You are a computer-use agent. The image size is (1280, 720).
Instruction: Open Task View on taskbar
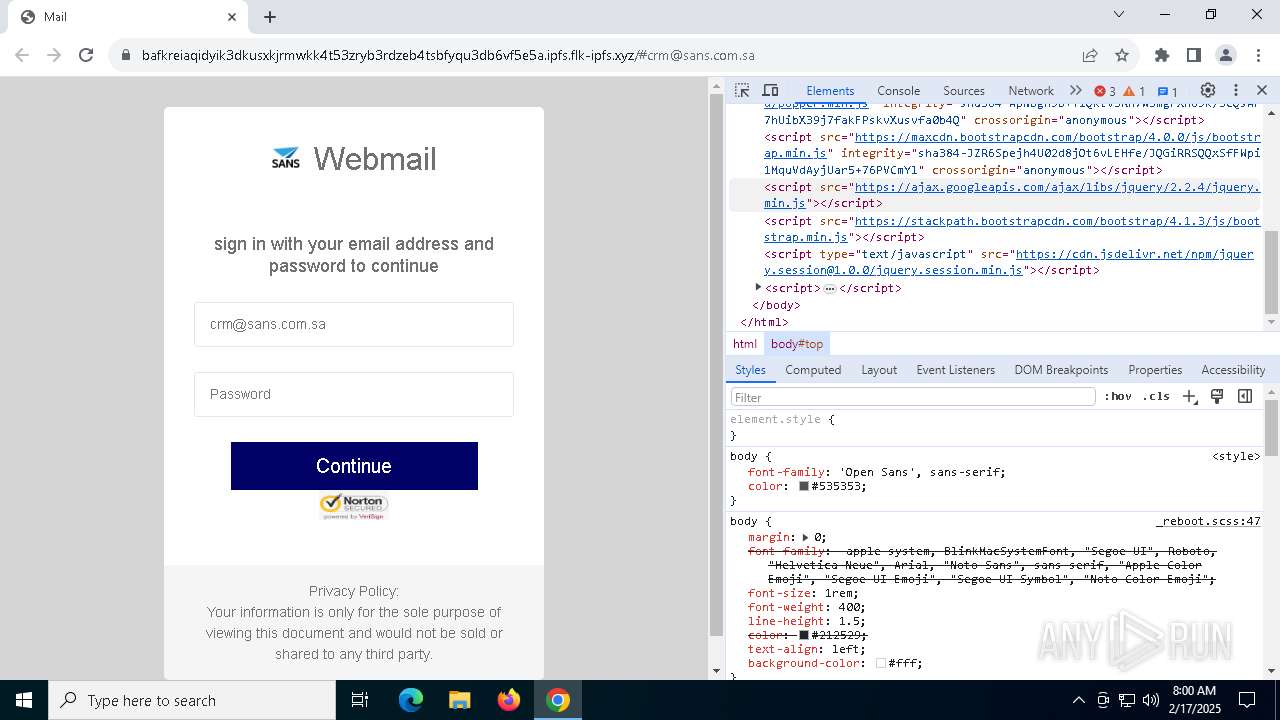point(360,700)
